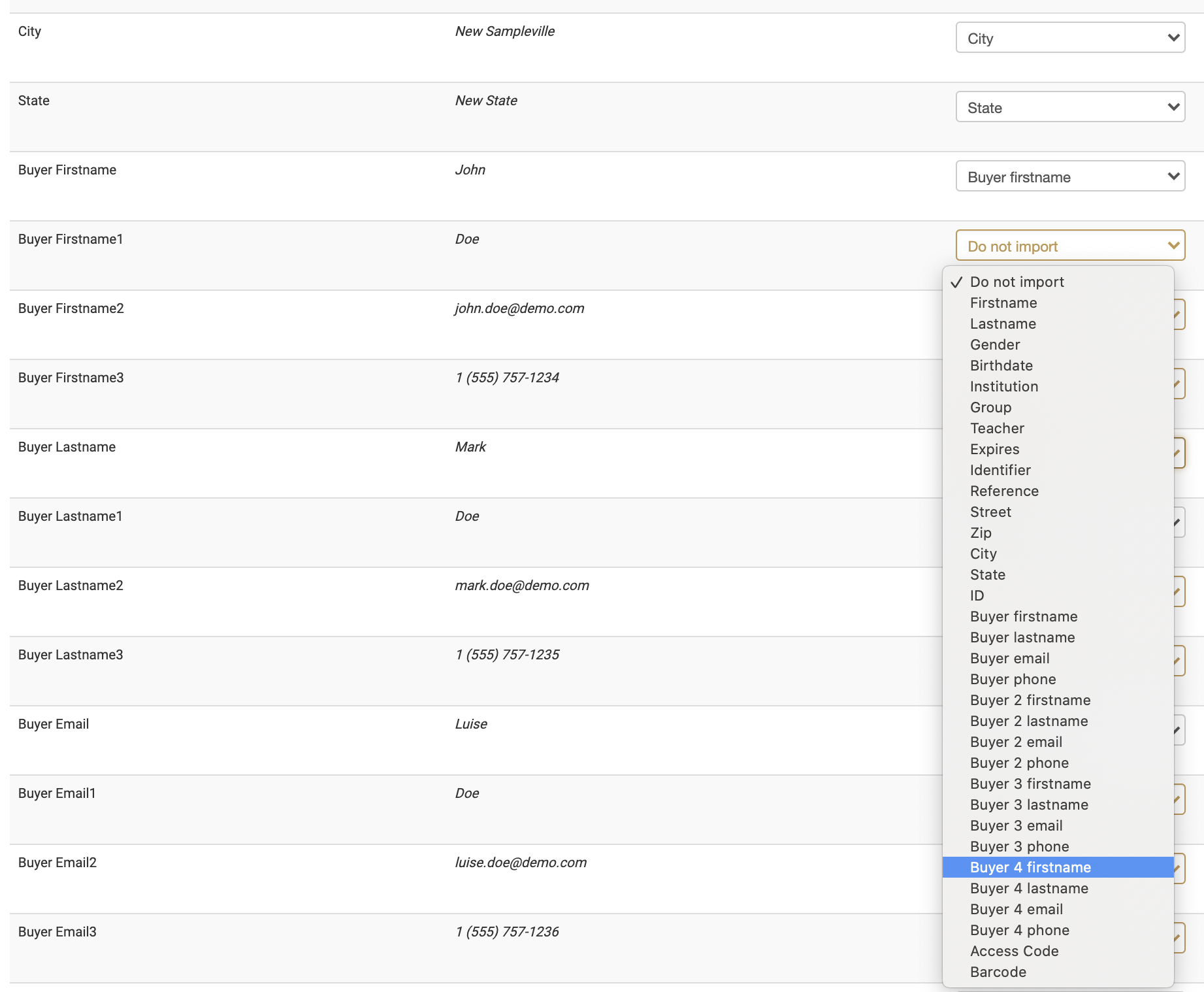Pick Gender in the dropdown list
The image size is (1204, 992).
(1058, 344)
